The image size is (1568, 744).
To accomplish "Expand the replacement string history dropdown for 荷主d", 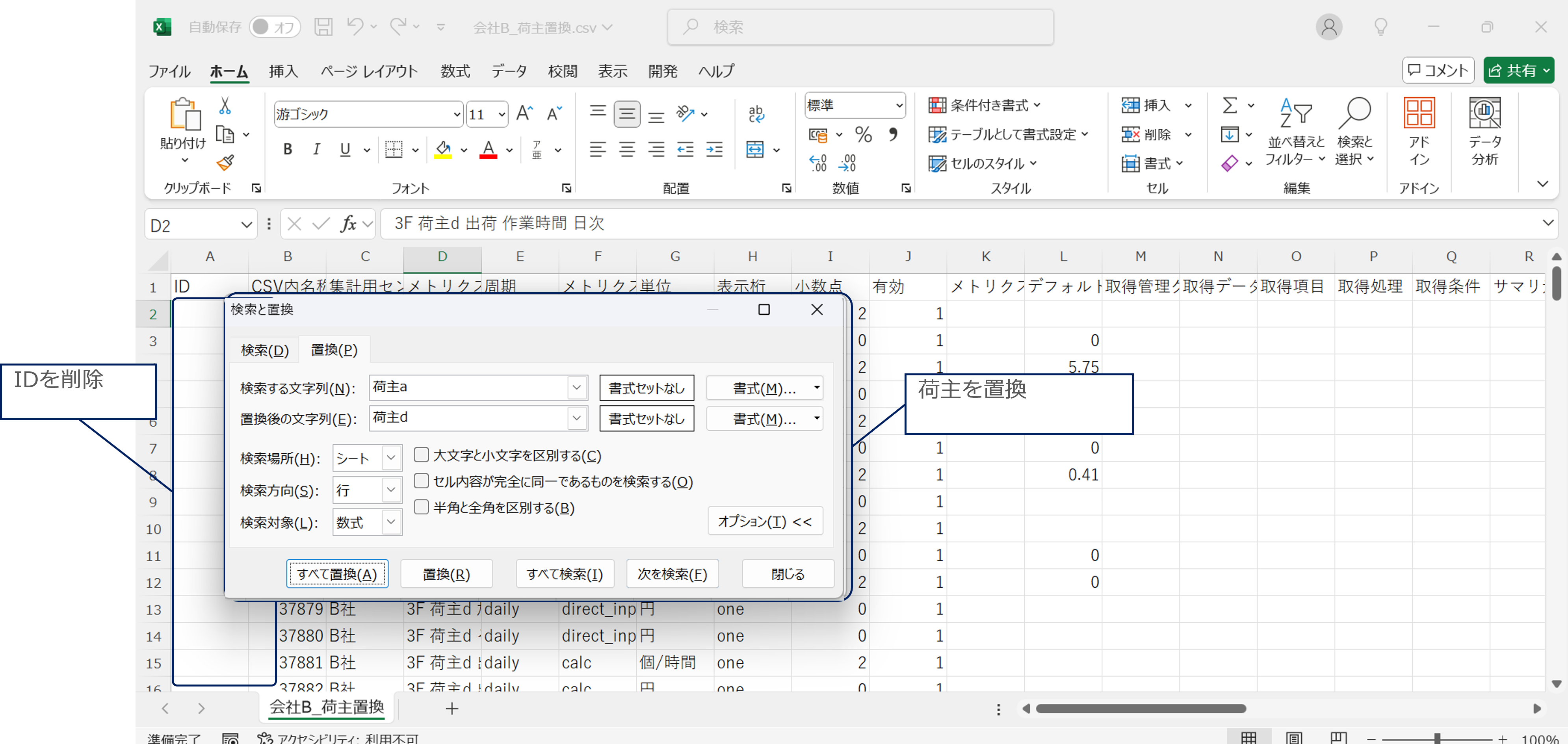I will coord(576,418).
